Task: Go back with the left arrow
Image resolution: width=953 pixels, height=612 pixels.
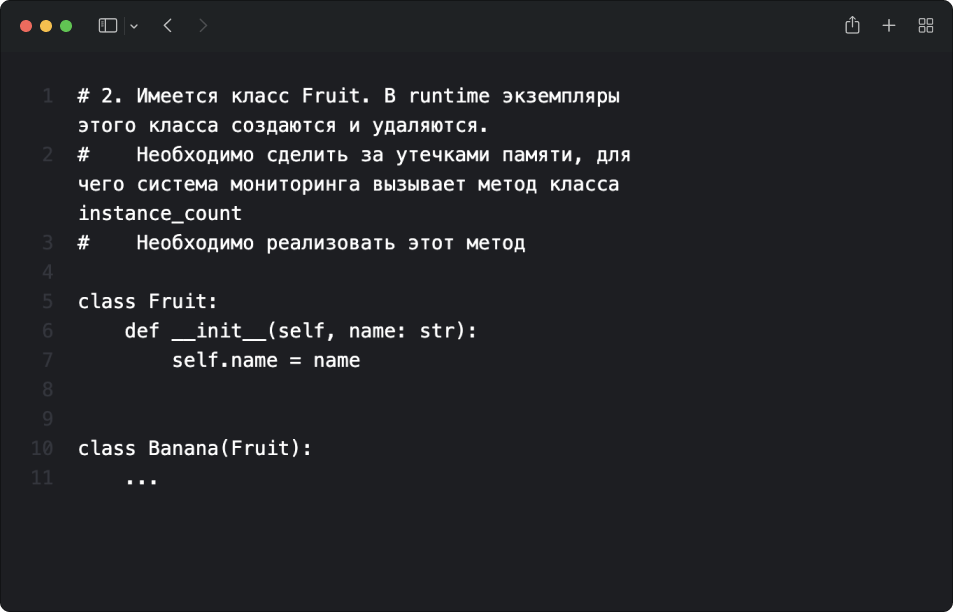Action: (x=168, y=26)
